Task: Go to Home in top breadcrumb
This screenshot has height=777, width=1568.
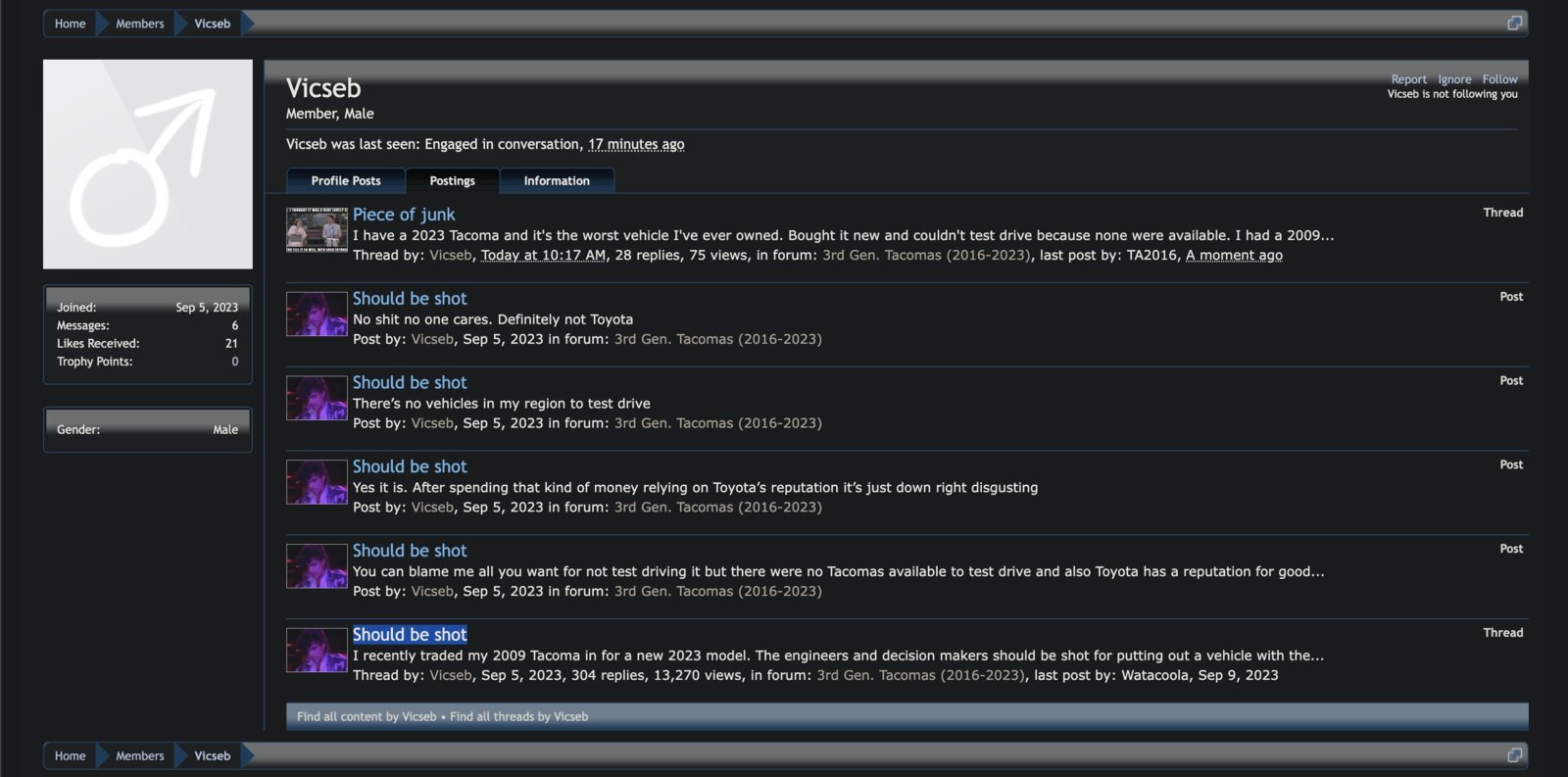Action: click(x=70, y=23)
